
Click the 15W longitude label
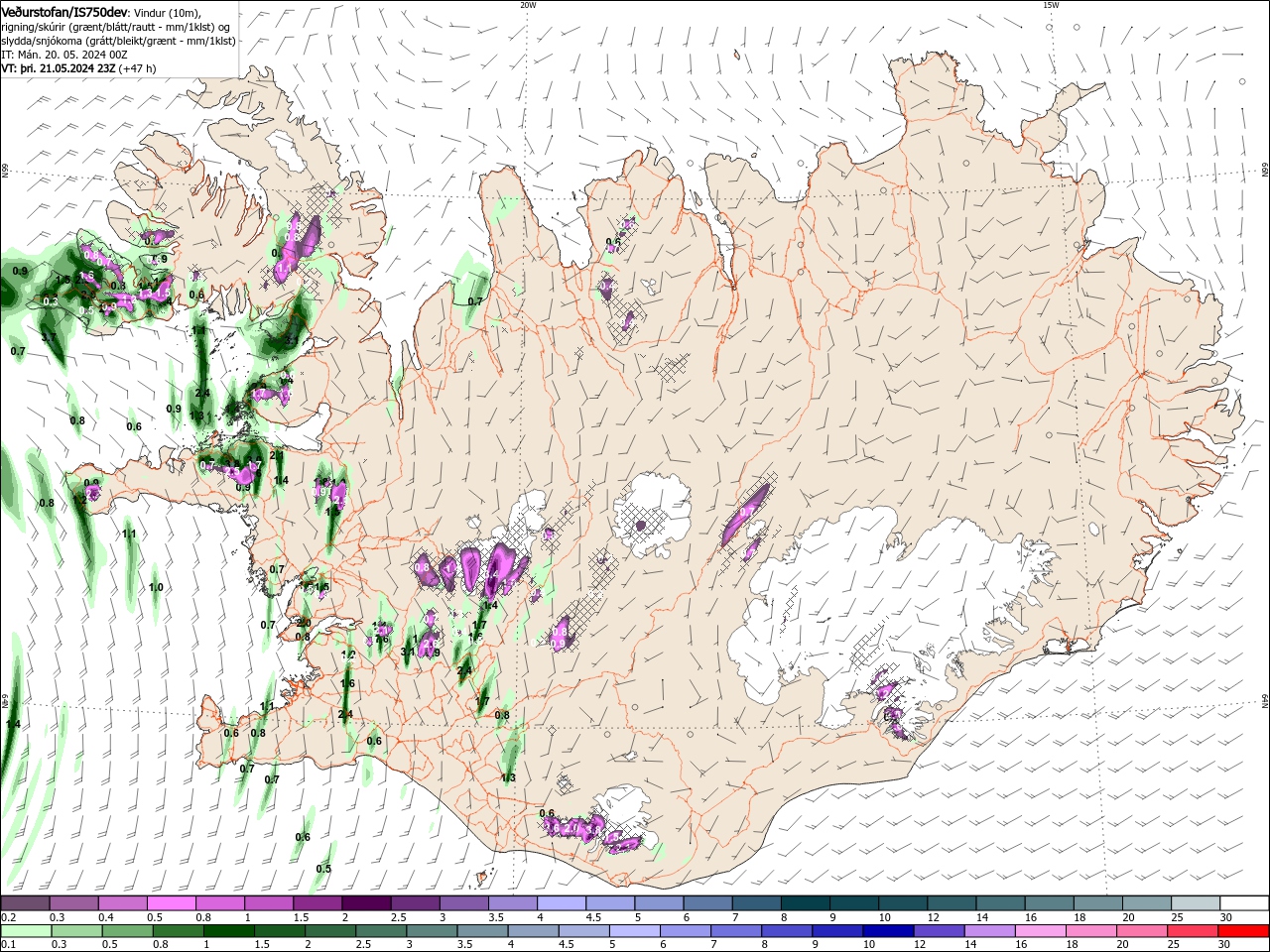coord(1051,5)
